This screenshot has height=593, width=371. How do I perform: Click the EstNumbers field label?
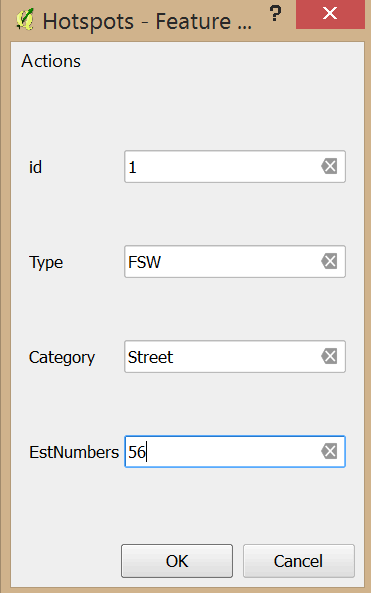tap(74, 452)
